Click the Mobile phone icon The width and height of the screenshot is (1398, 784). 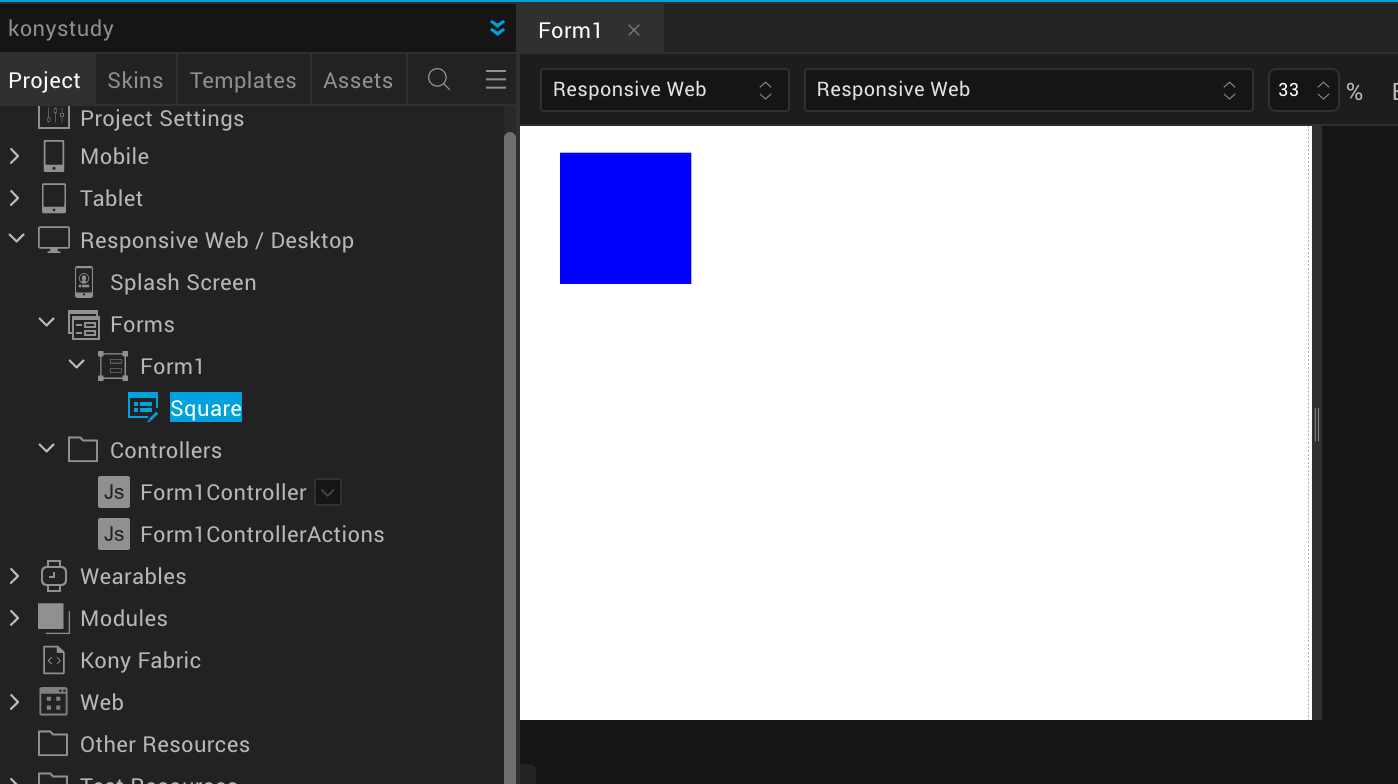click(54, 156)
